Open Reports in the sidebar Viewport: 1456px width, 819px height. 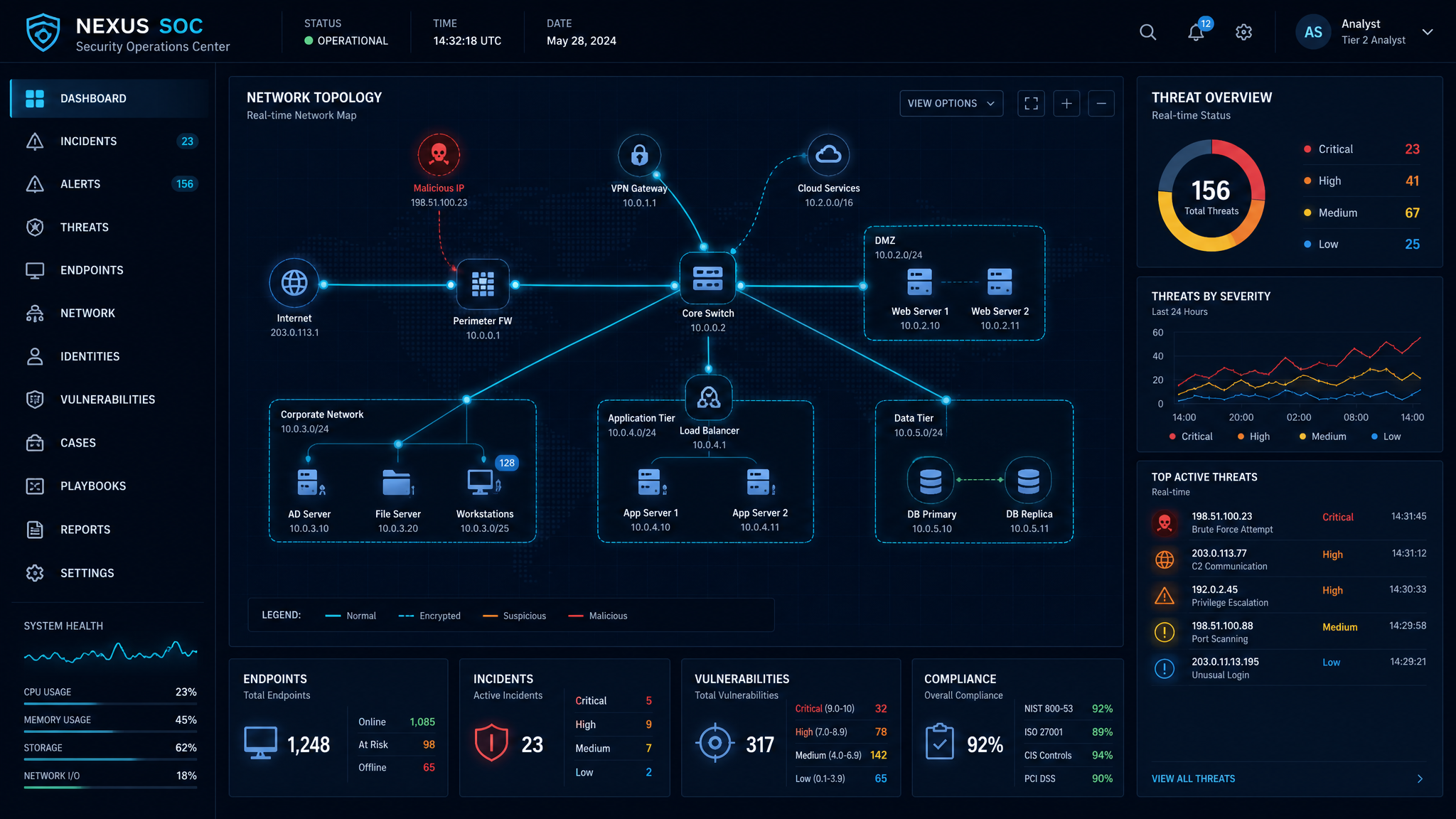(x=109, y=530)
